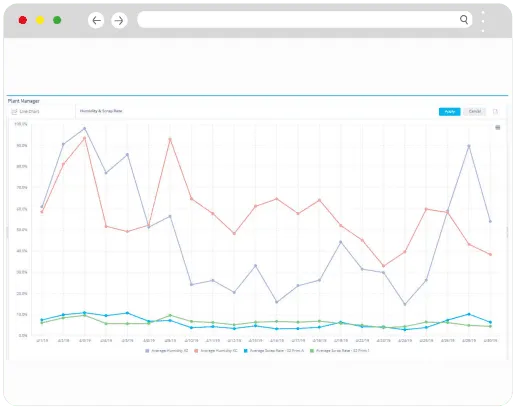
Task: Click the 50.0% y-axis label
Action: click(22, 230)
